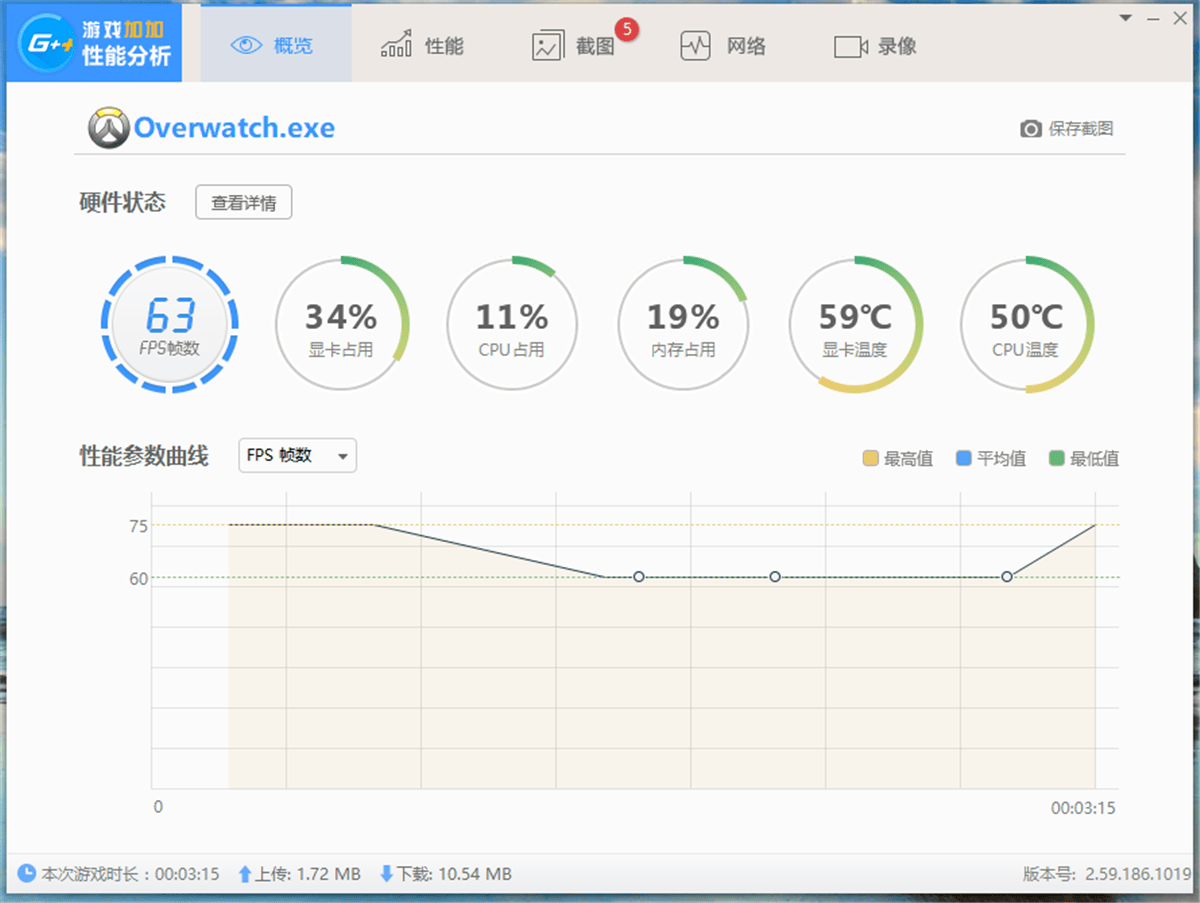Click the eye icon on 概览 tab

[246, 46]
